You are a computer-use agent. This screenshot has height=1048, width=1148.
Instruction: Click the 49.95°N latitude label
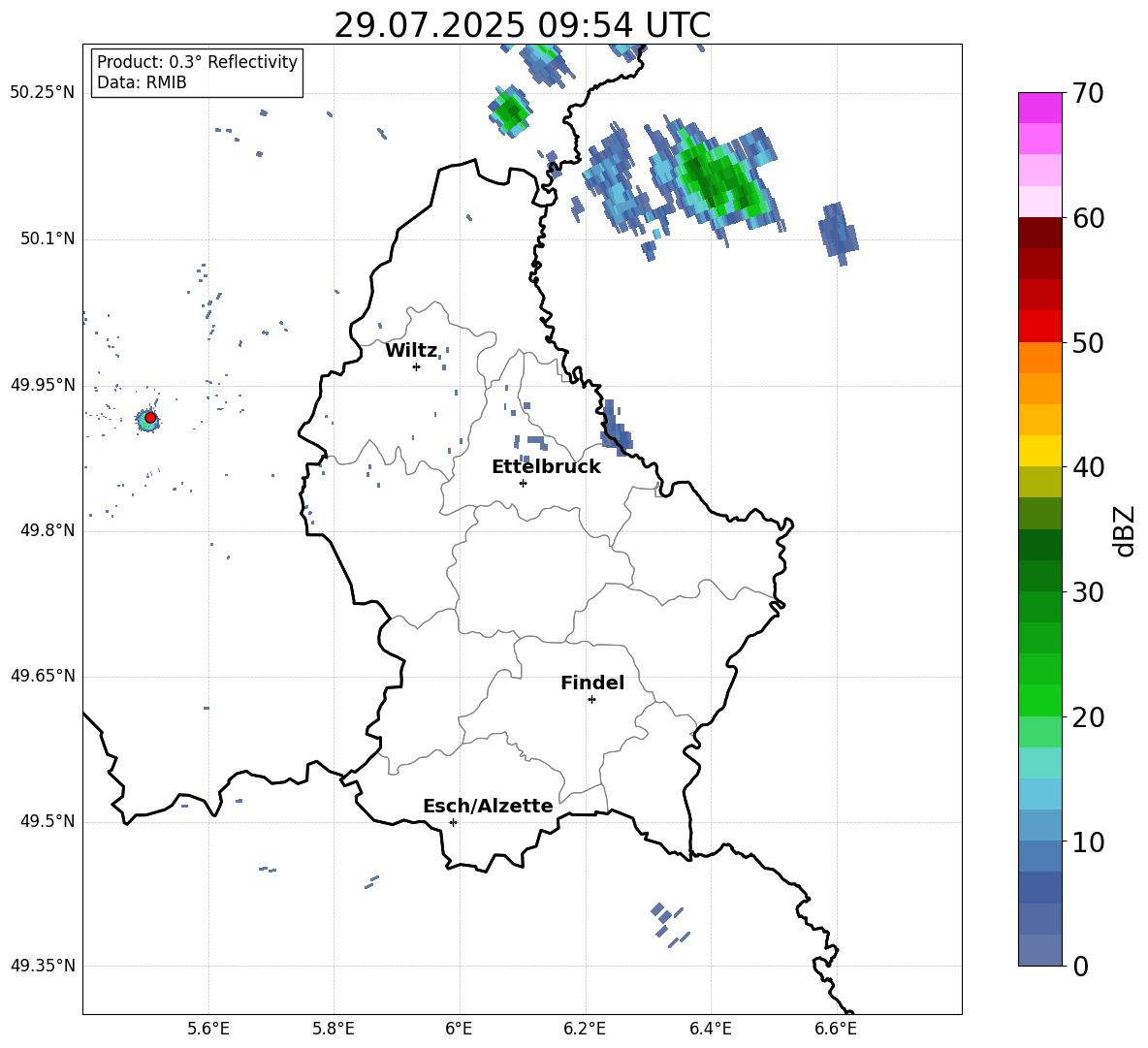point(43,385)
